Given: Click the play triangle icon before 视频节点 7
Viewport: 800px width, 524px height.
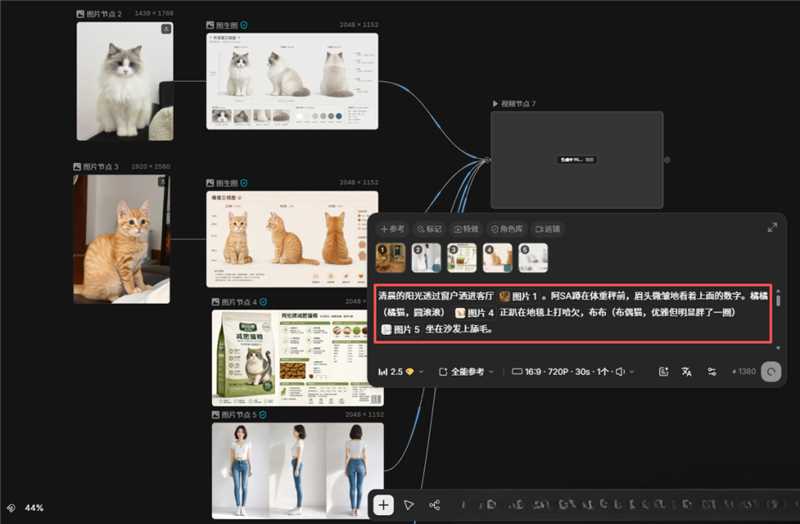Looking at the screenshot, I should click(x=495, y=104).
